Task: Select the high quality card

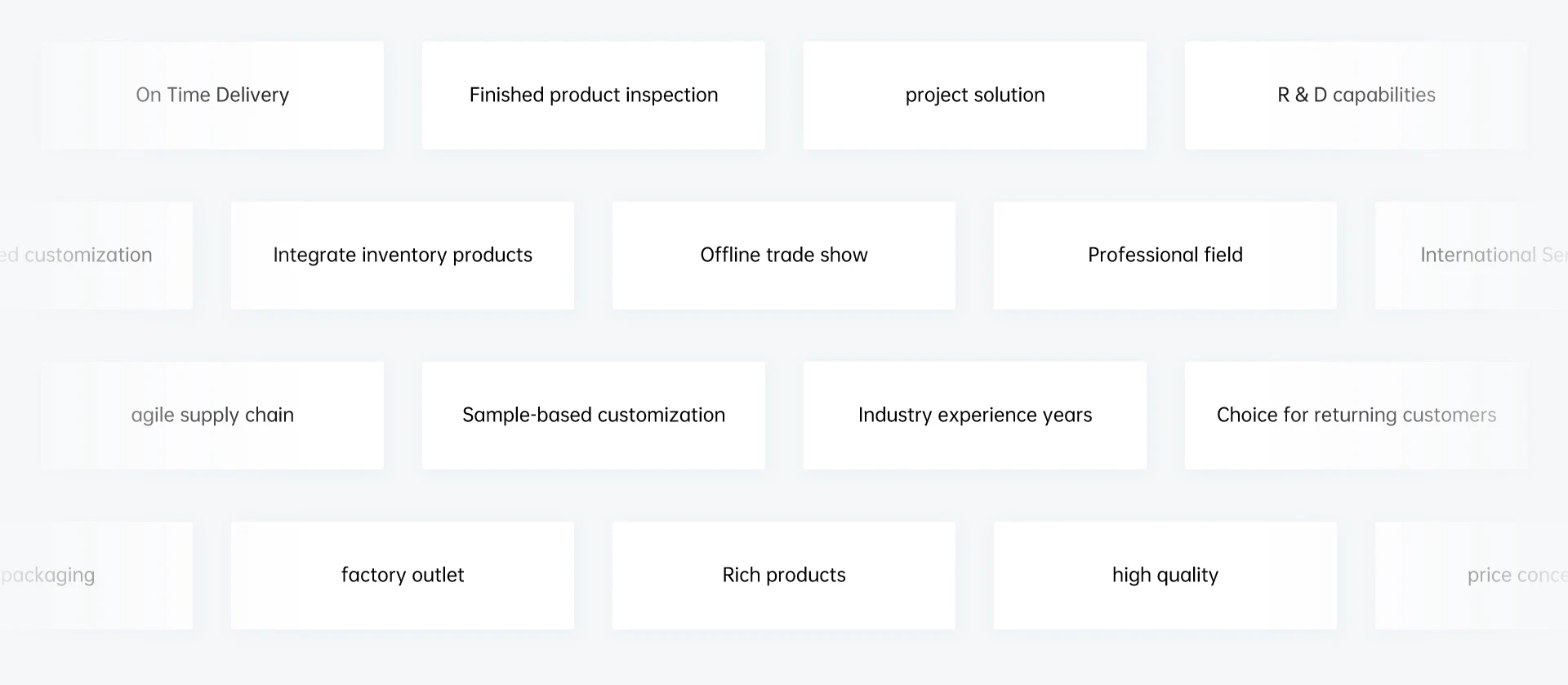Action: click(1165, 576)
